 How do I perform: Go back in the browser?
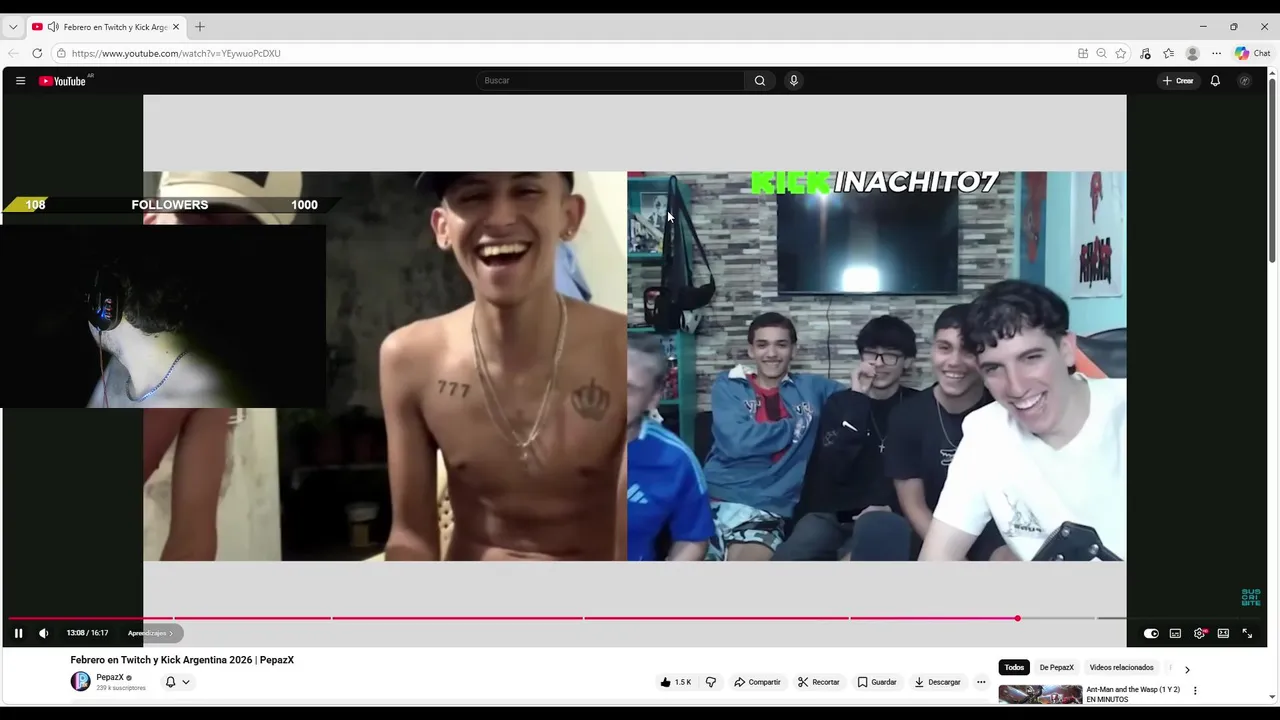[13, 53]
